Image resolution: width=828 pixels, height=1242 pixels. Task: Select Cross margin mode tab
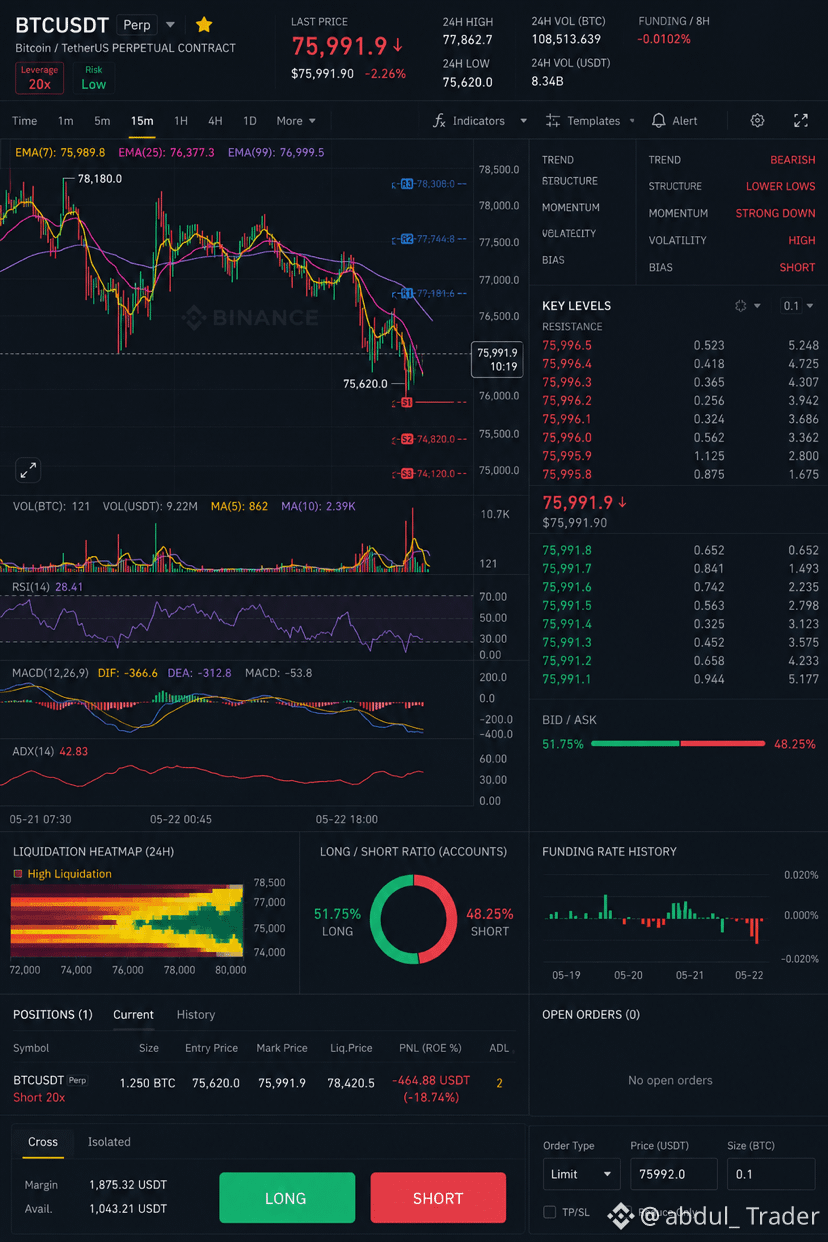(x=43, y=1142)
